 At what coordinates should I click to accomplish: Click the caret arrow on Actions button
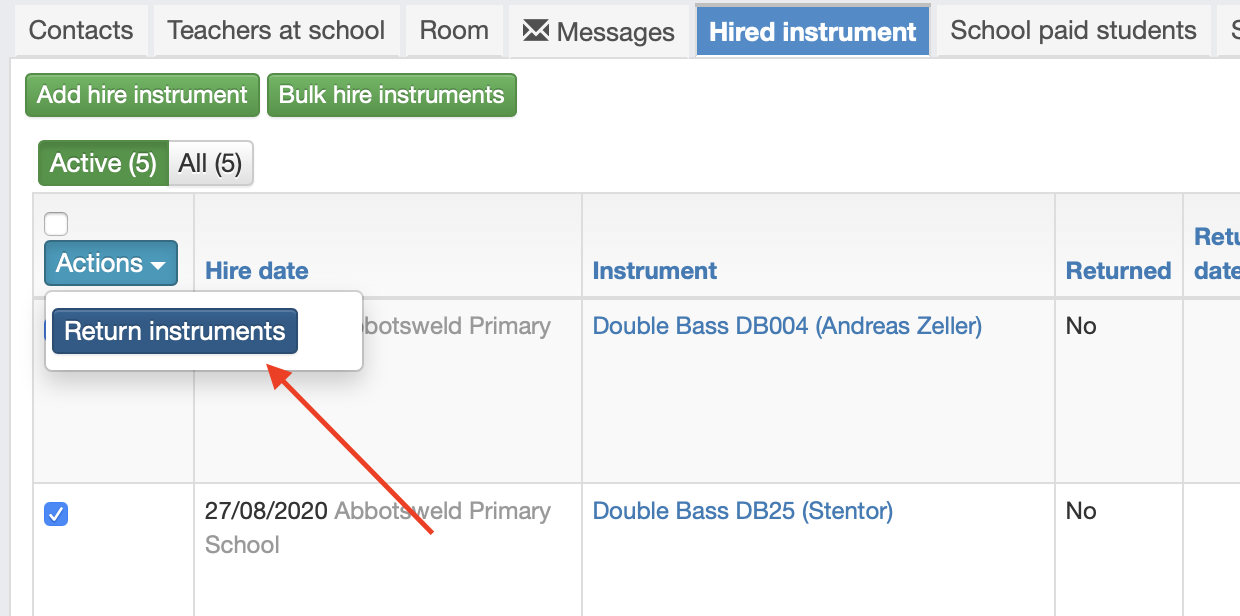158,265
